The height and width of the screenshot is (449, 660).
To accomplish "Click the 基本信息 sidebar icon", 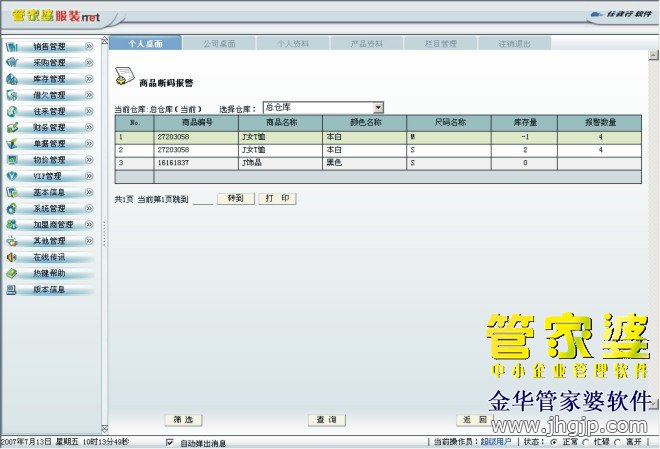I will (x=12, y=192).
